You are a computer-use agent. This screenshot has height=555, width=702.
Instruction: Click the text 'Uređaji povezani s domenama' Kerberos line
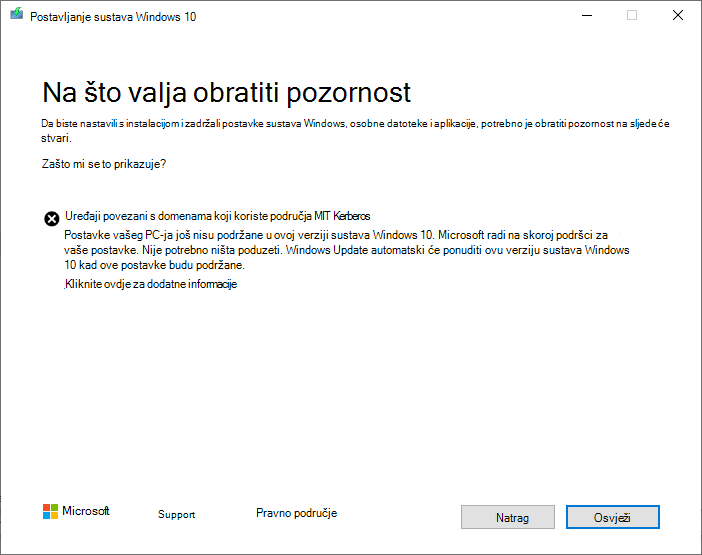click(x=218, y=216)
